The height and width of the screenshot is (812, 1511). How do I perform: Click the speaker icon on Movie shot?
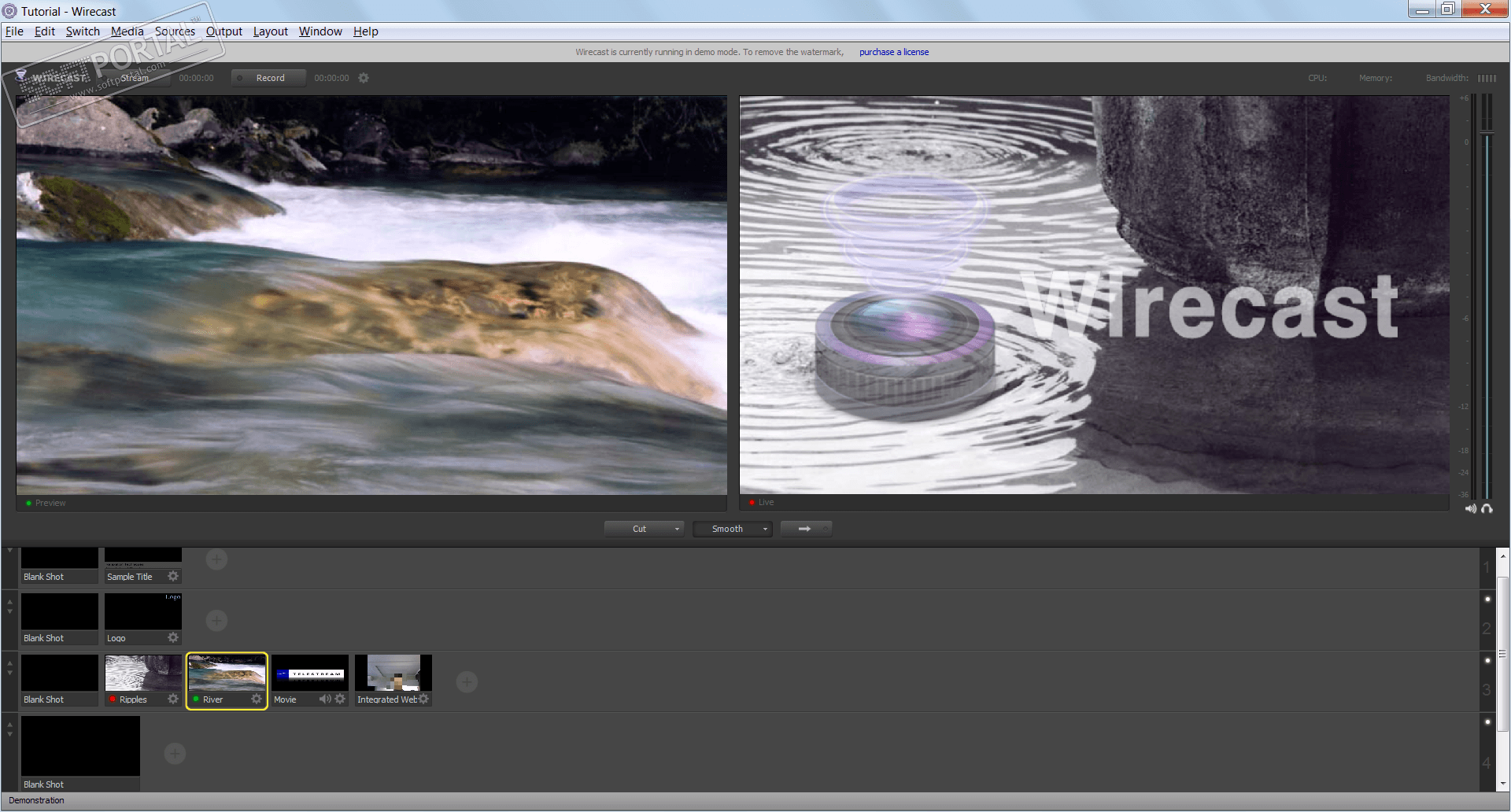click(325, 699)
